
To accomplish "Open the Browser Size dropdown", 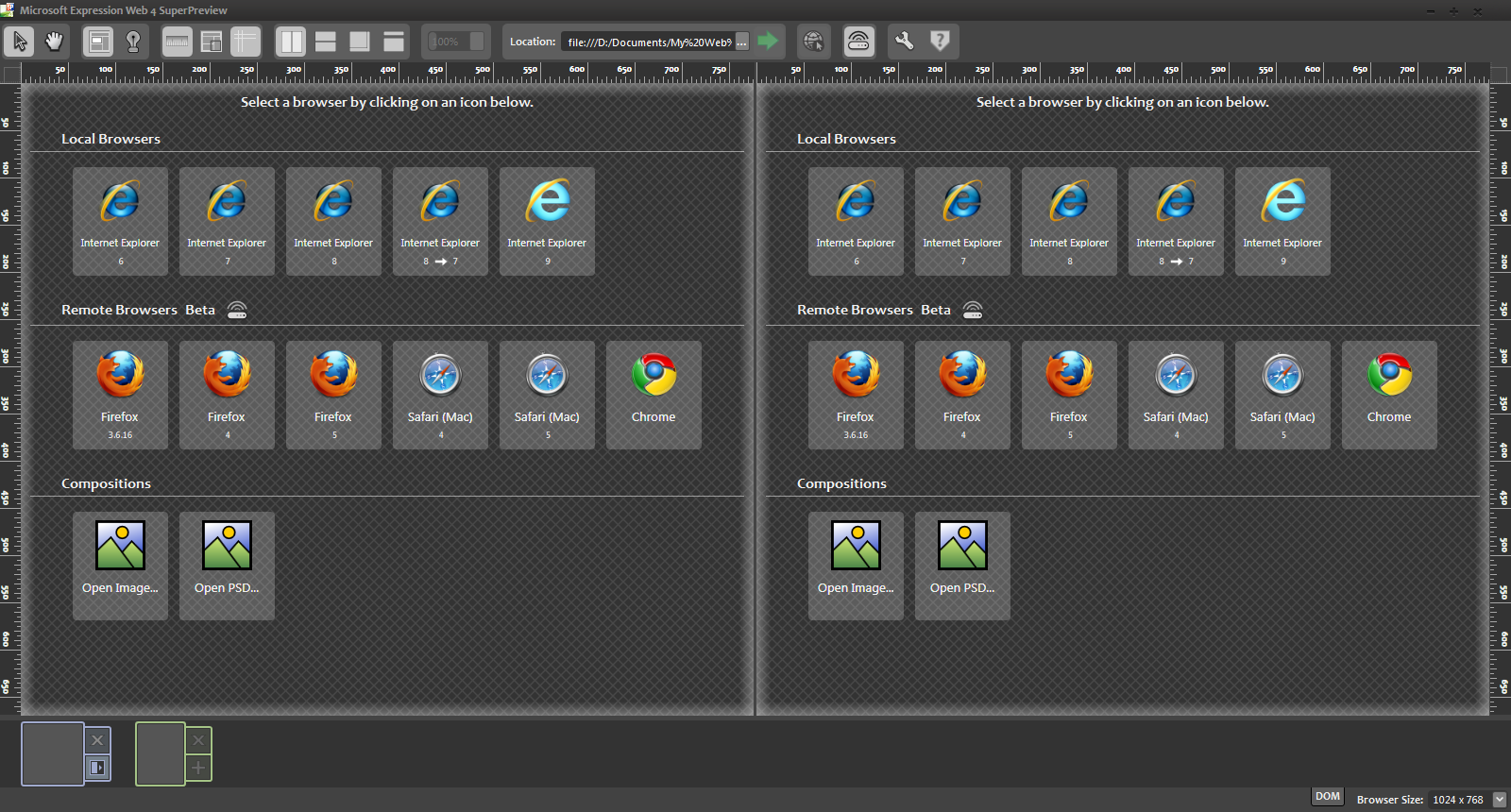I will (x=1499, y=800).
